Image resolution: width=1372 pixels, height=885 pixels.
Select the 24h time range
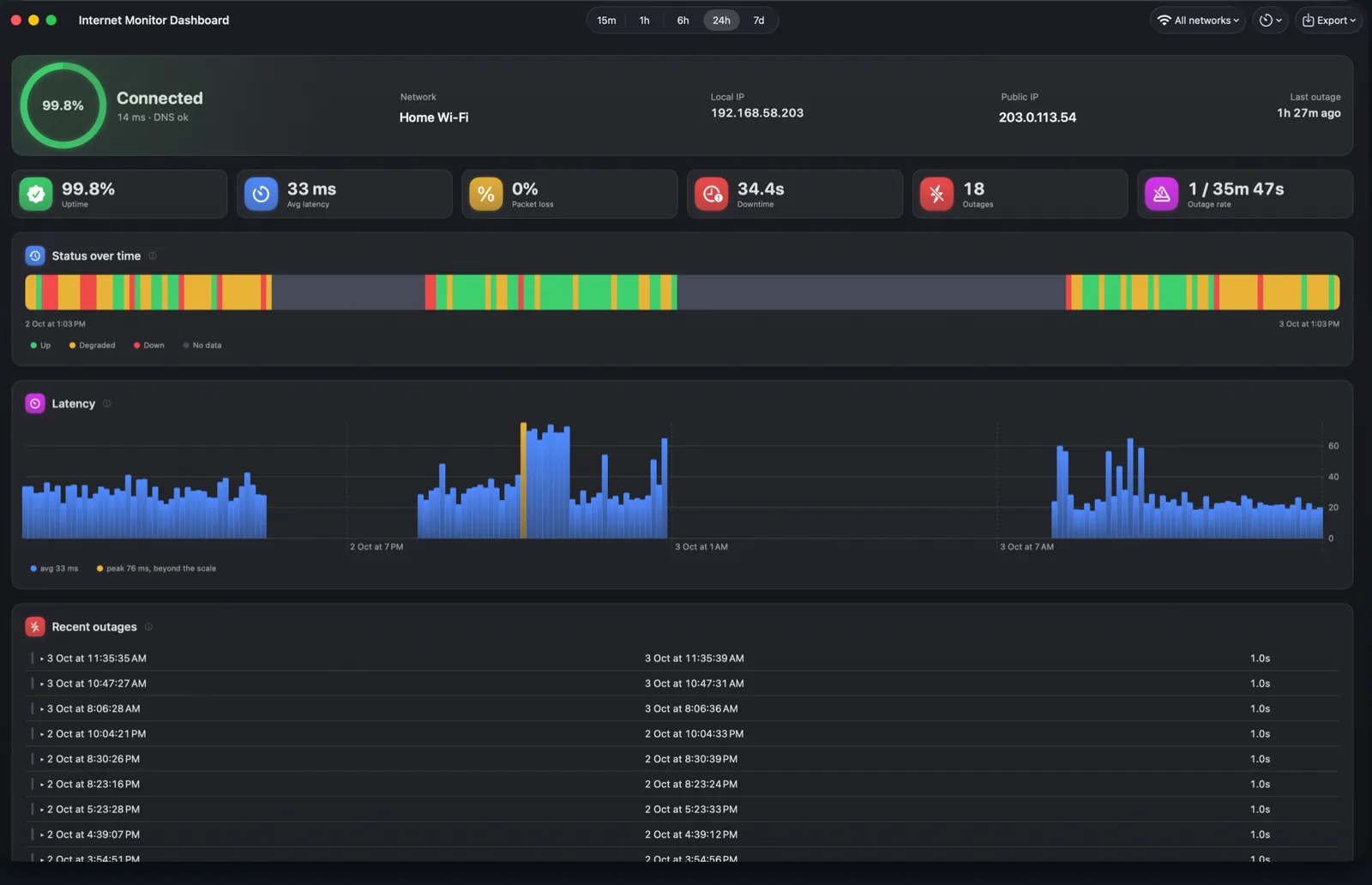coord(721,21)
